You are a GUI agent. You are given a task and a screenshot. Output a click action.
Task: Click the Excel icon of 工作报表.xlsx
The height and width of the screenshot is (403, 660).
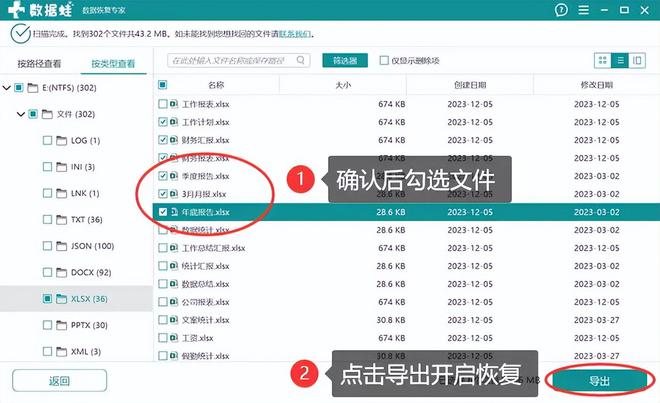coord(174,104)
